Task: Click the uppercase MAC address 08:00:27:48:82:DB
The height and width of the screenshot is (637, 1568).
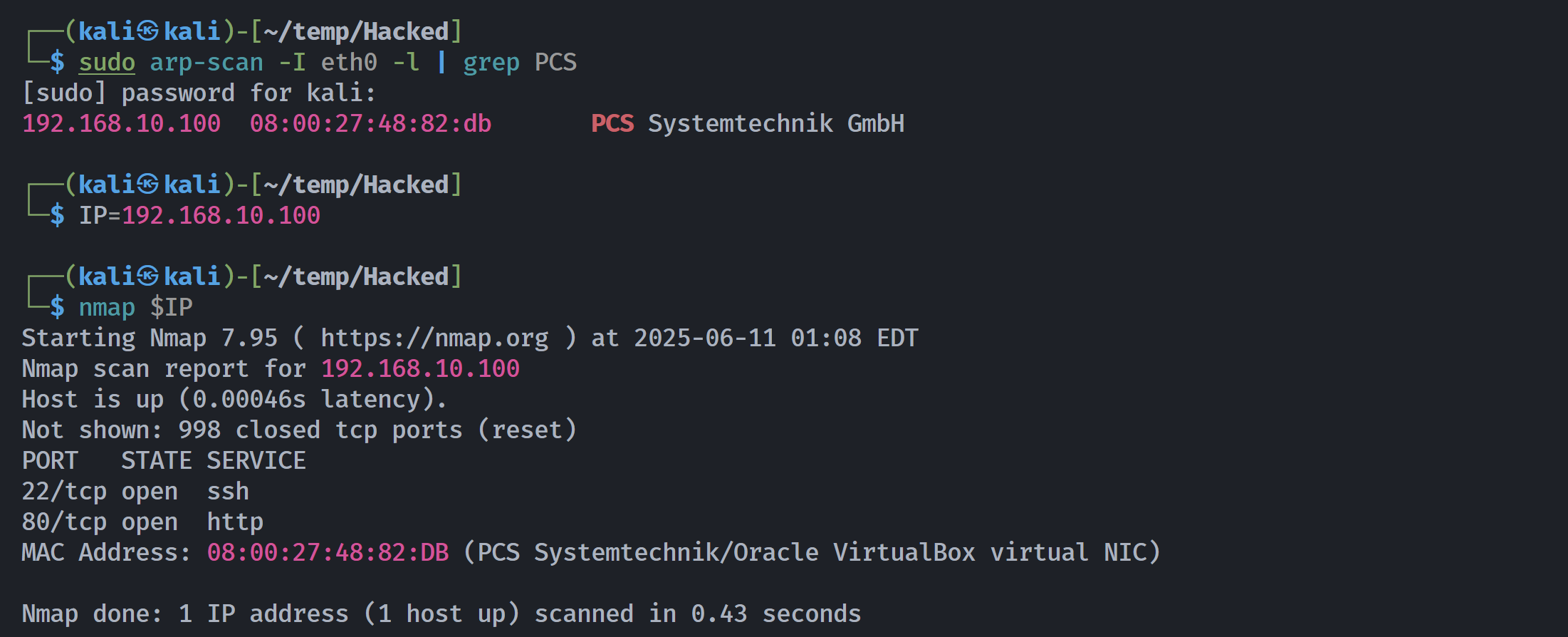Action: (x=328, y=553)
